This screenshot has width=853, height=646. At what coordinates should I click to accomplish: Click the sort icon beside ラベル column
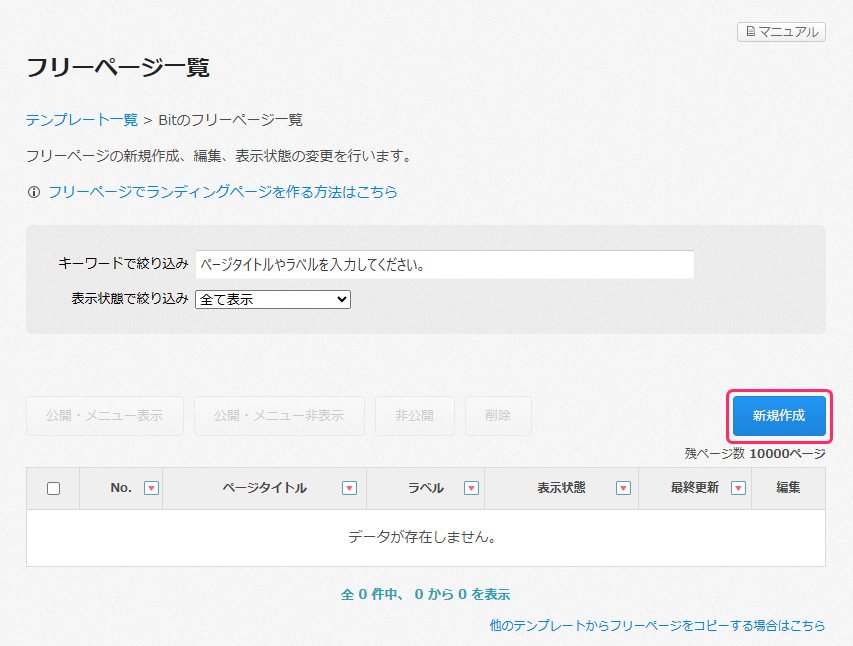471,488
